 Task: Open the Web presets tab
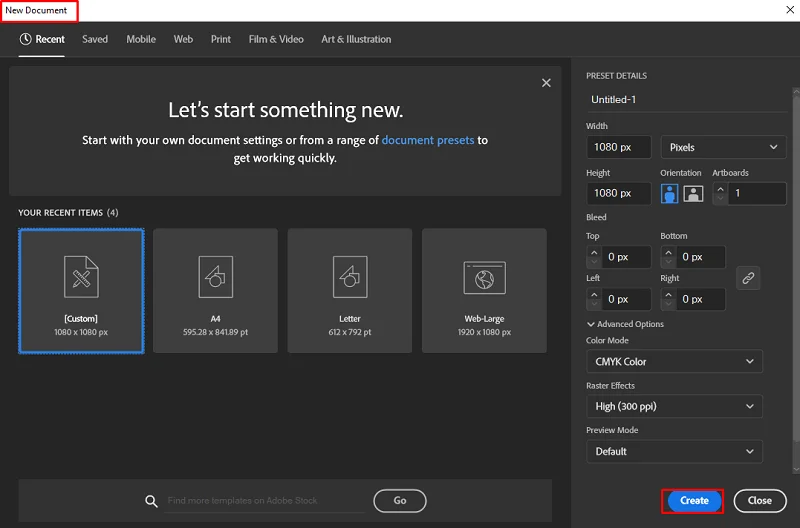pos(183,39)
